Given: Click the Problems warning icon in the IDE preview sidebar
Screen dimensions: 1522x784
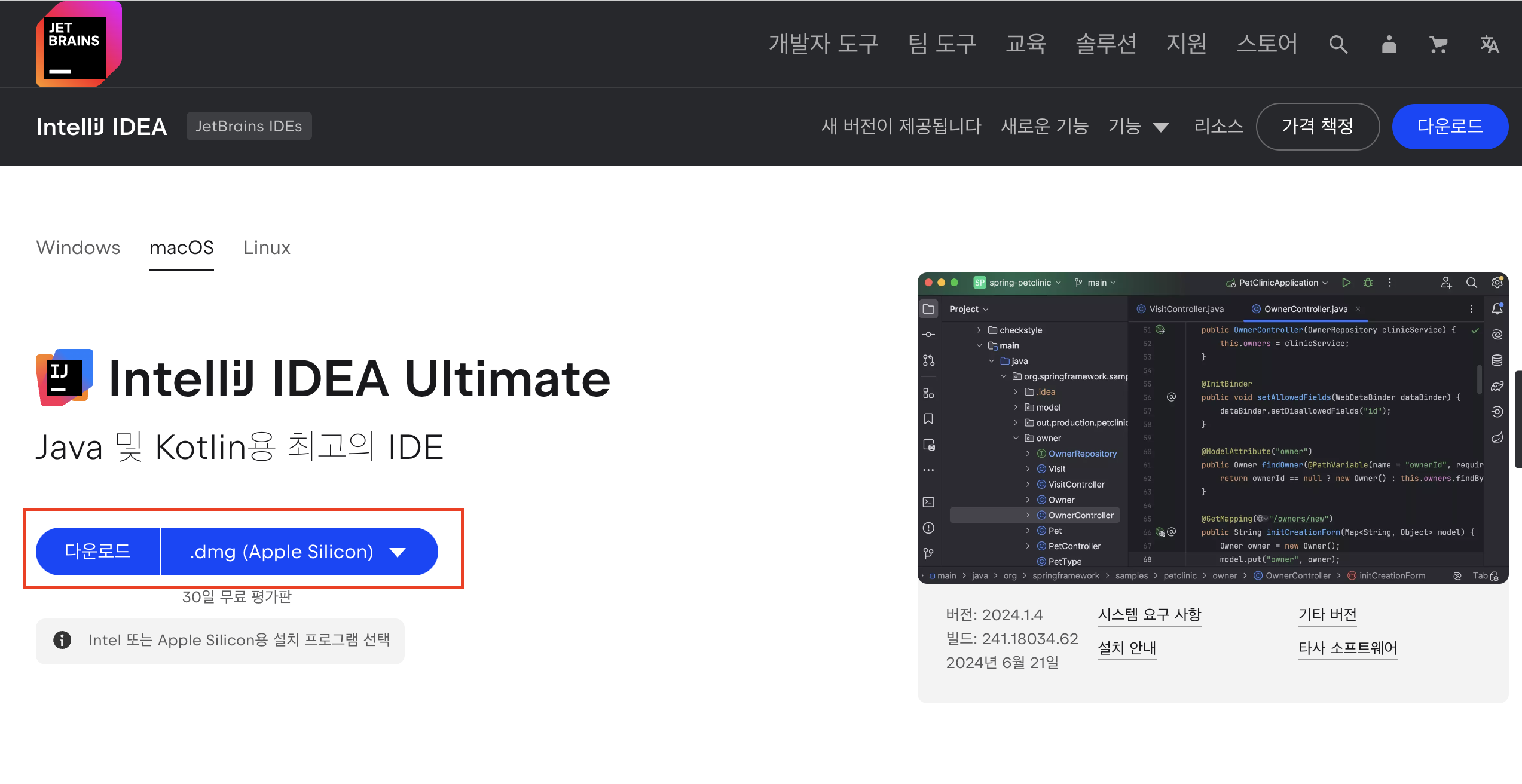Looking at the screenshot, I should tap(928, 528).
